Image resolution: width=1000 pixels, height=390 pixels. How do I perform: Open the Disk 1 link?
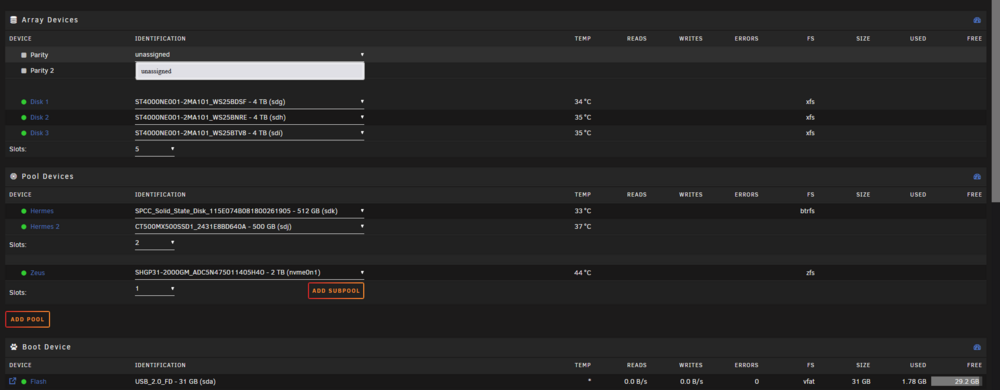40,102
